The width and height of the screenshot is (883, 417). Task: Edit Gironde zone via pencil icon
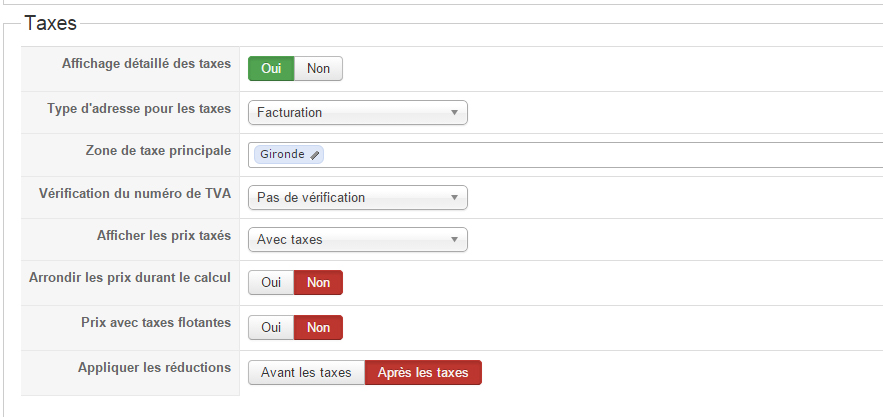pyautogui.click(x=314, y=155)
